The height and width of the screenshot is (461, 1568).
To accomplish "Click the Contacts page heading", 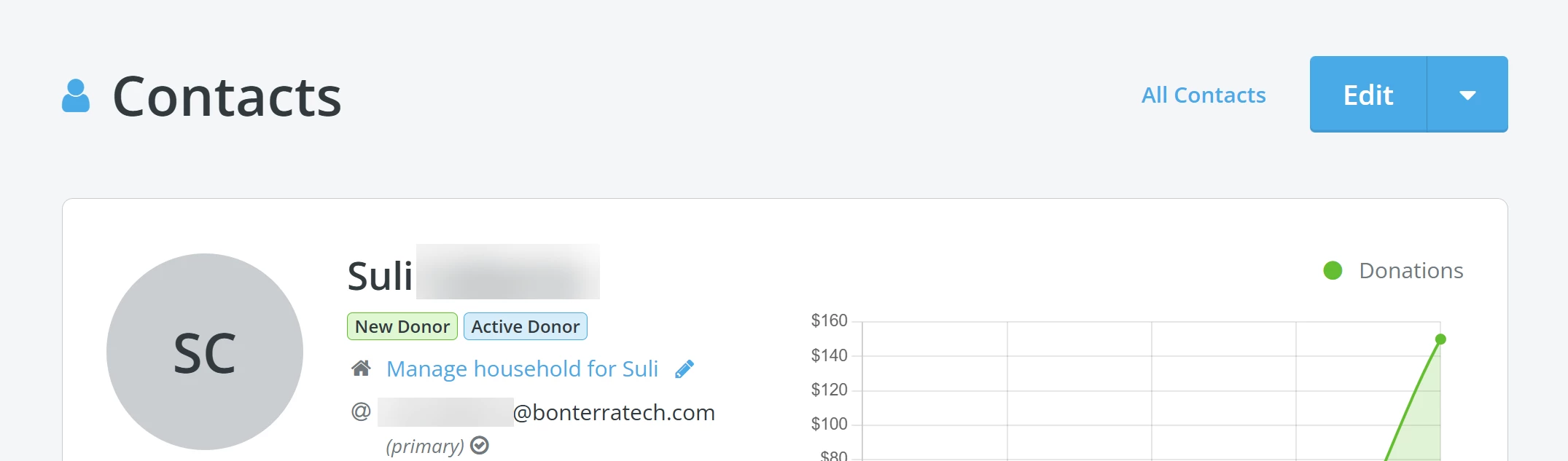I will pyautogui.click(x=227, y=96).
